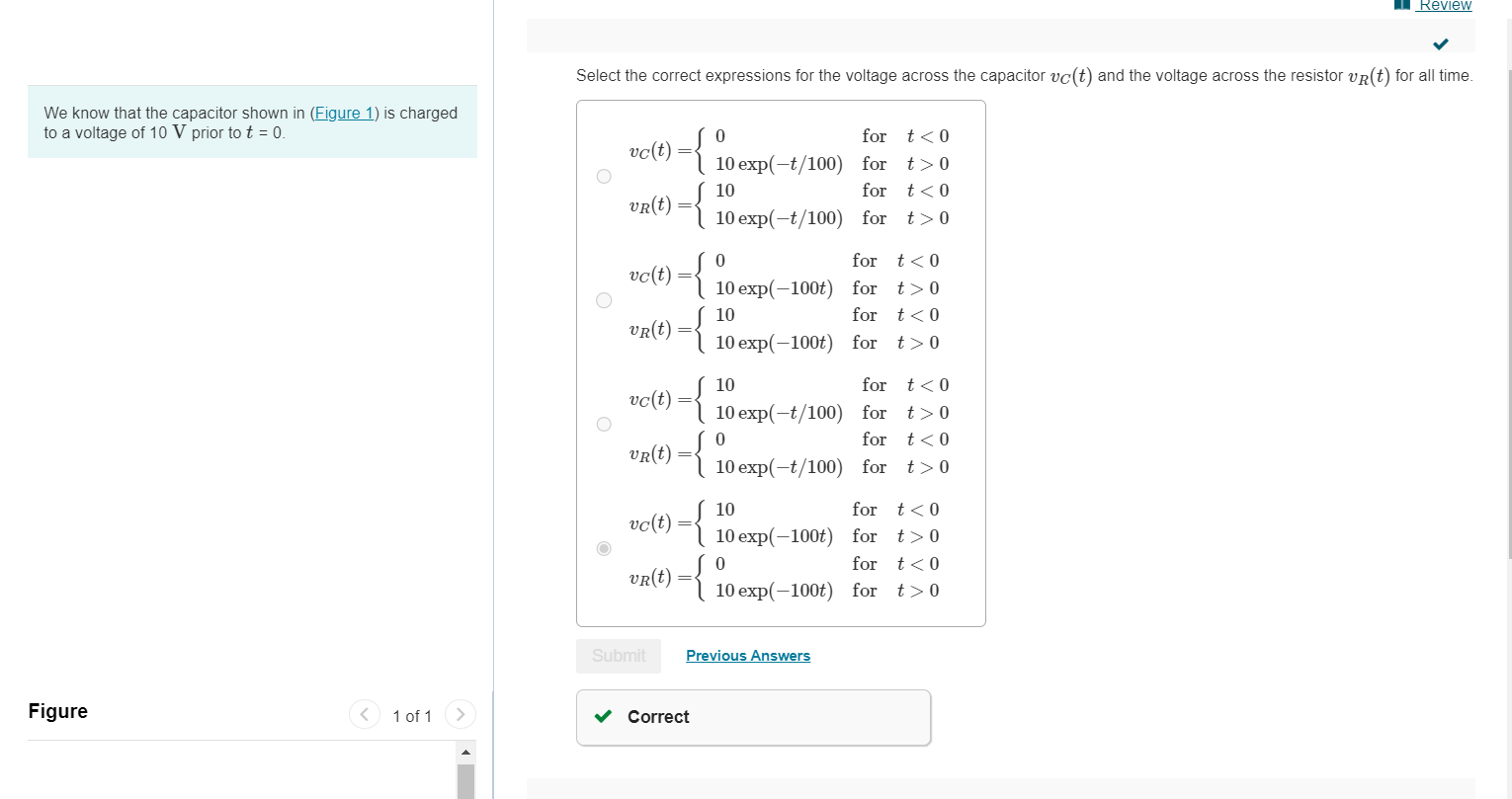The height and width of the screenshot is (799, 1512).
Task: Select the first answer option with exp(-t/100)
Action: pyautogui.click(x=603, y=176)
